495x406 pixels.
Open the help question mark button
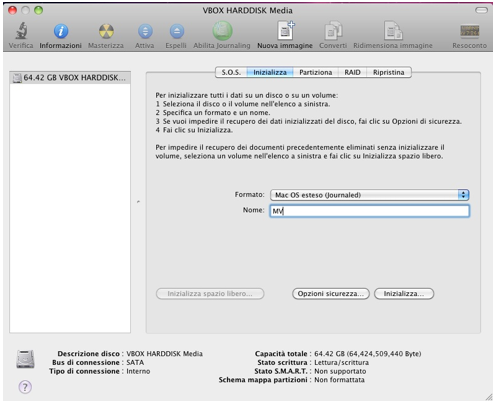25,387
